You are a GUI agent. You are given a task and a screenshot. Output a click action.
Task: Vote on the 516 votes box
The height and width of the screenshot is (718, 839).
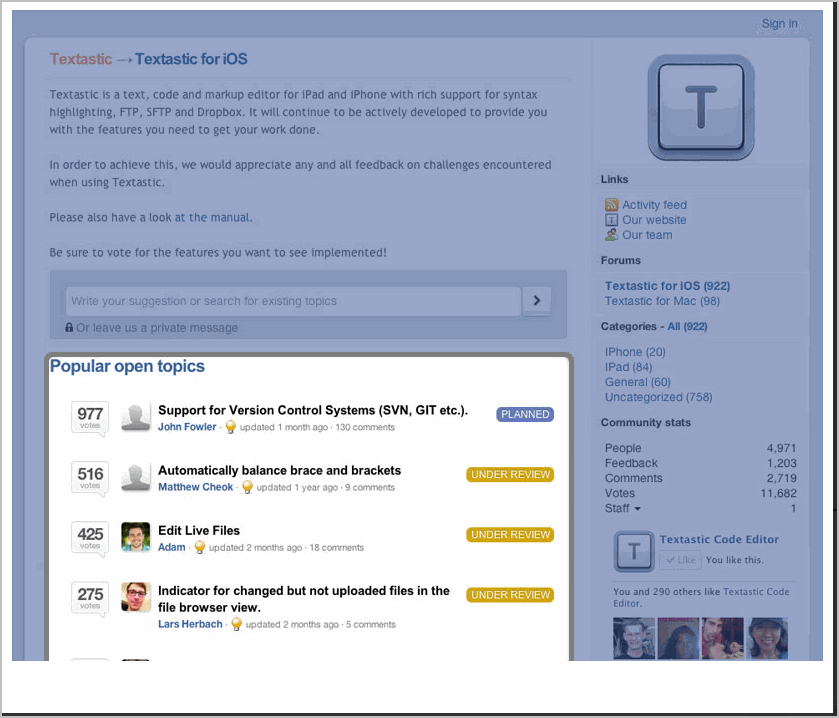click(x=90, y=477)
